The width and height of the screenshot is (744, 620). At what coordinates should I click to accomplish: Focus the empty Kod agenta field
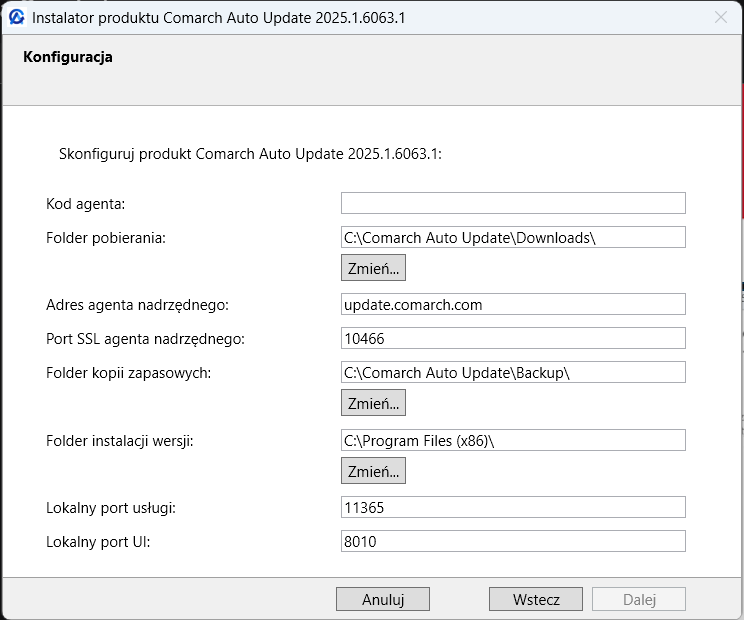click(513, 203)
